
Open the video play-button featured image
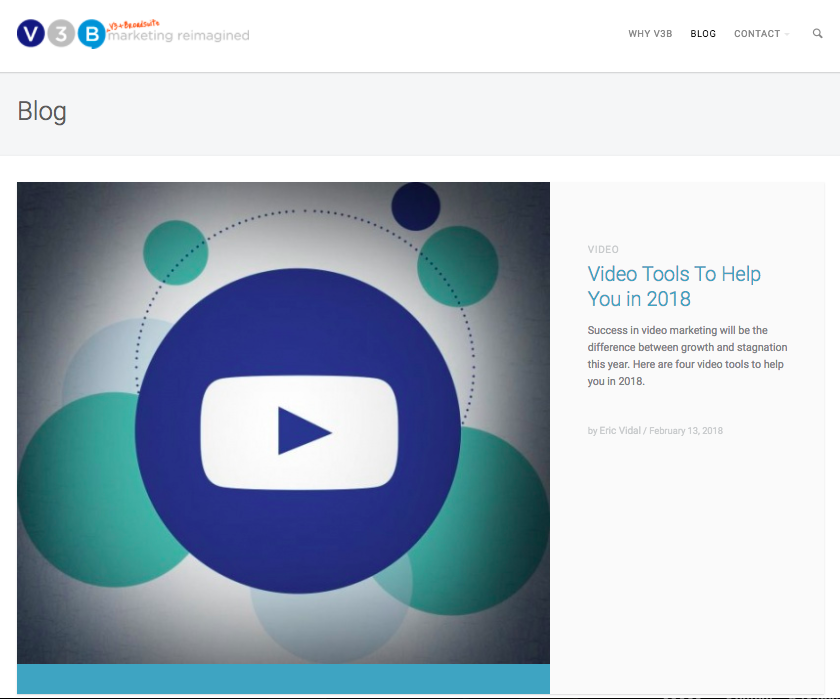point(283,423)
